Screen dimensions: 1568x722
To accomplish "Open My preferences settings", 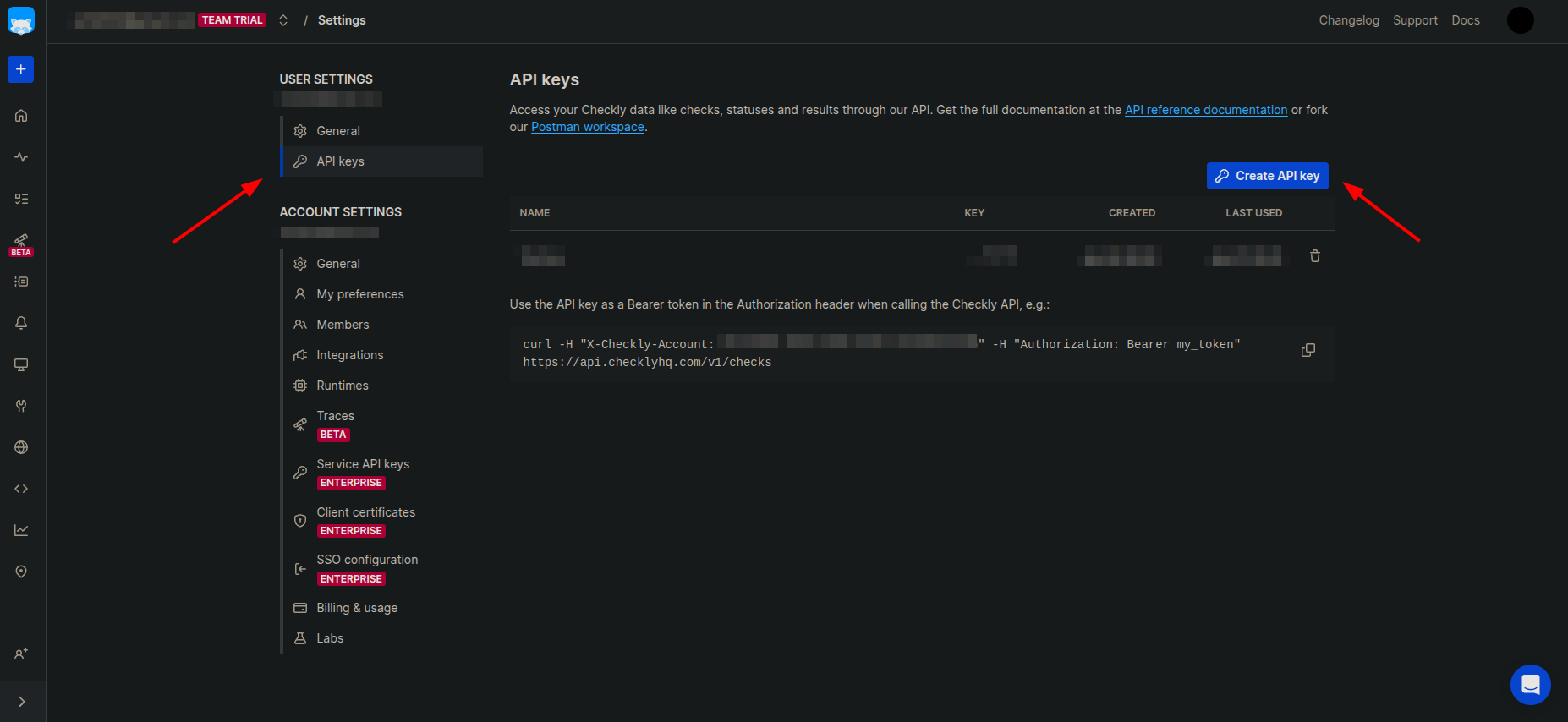I will [x=382, y=294].
